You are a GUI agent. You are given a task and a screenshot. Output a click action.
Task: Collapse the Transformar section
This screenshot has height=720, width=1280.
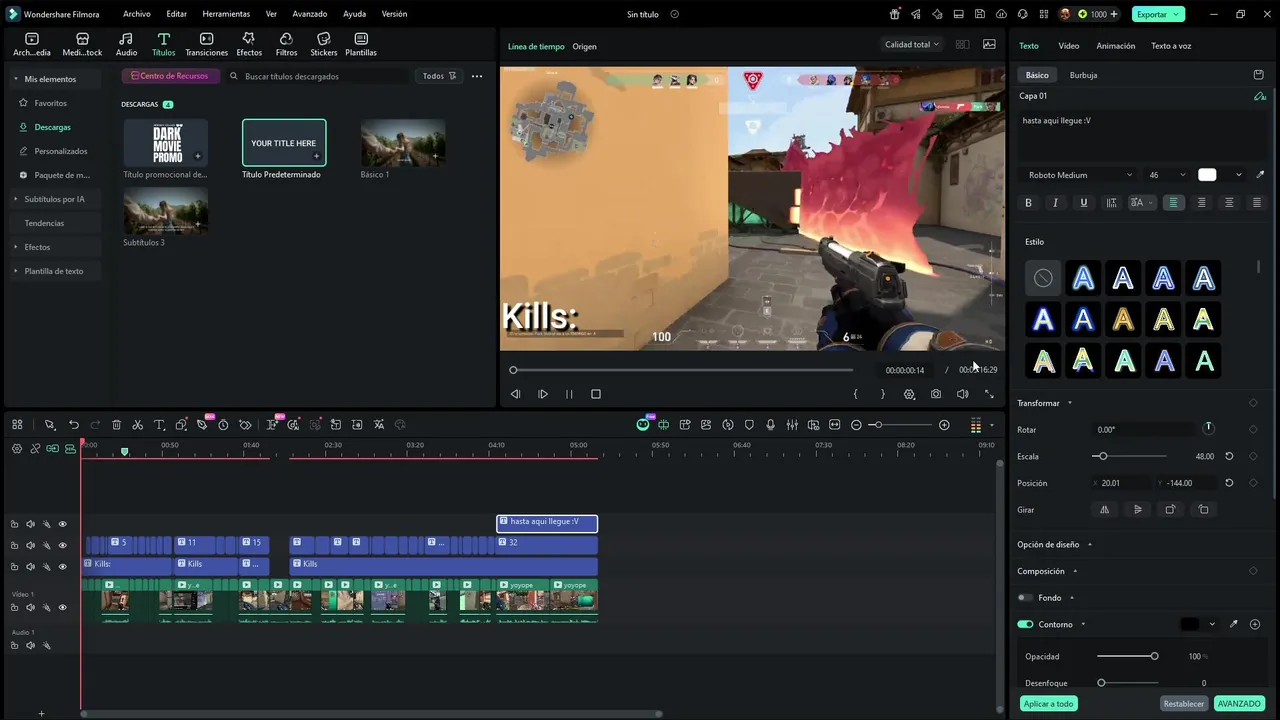(1069, 403)
